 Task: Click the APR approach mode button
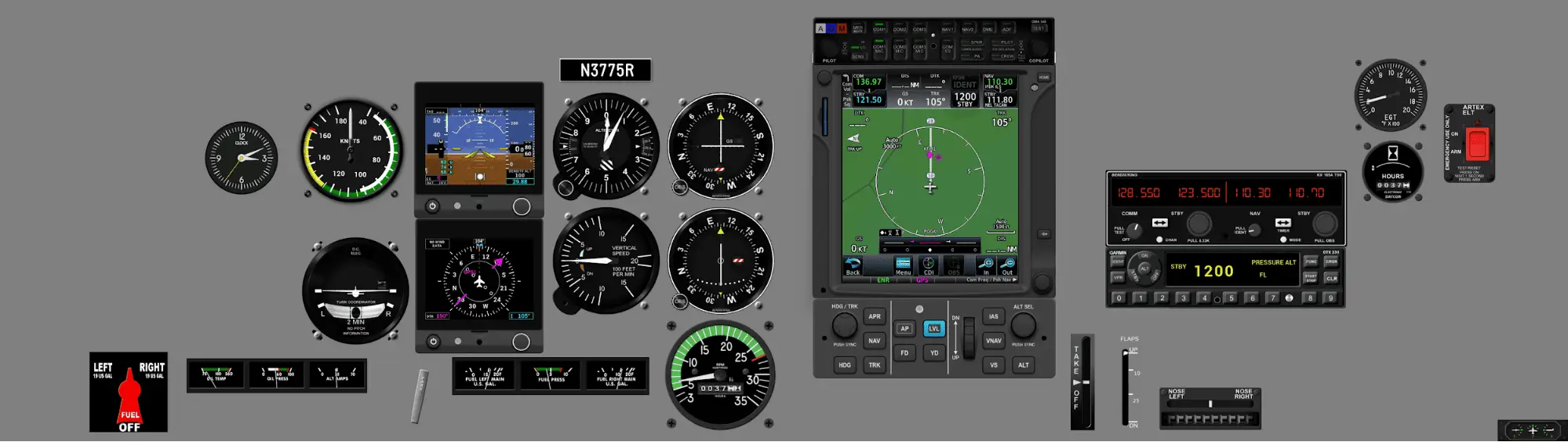coord(875,316)
